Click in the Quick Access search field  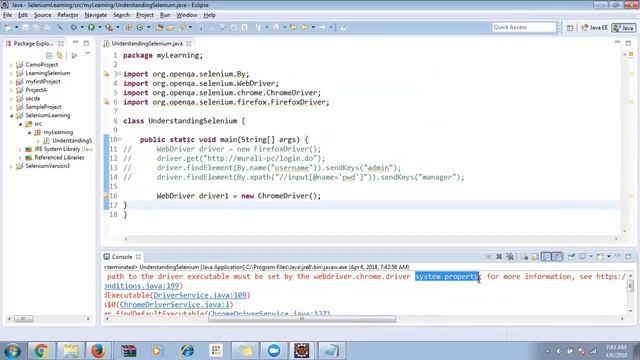click(524, 27)
